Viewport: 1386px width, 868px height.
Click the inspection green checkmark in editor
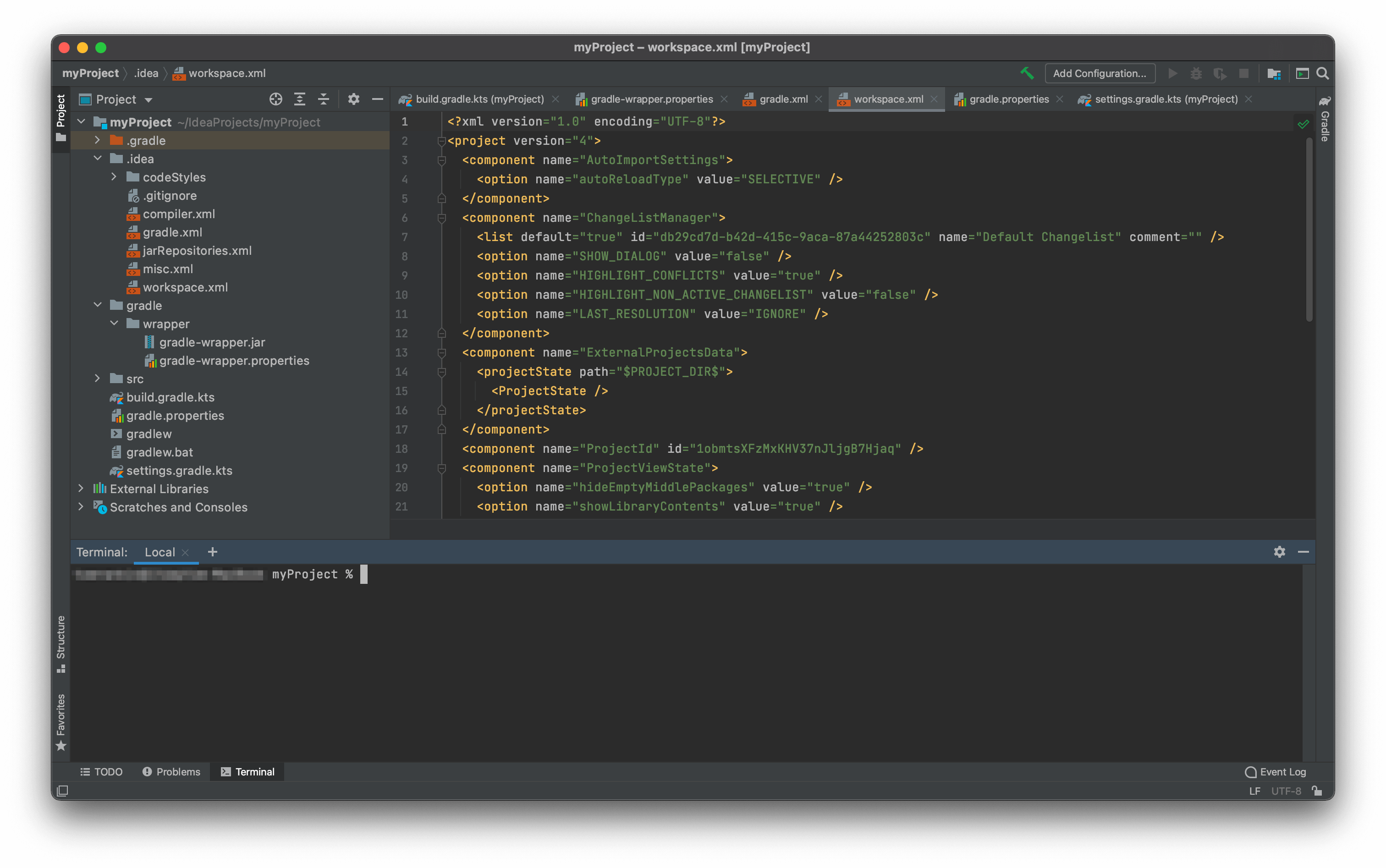(1303, 124)
